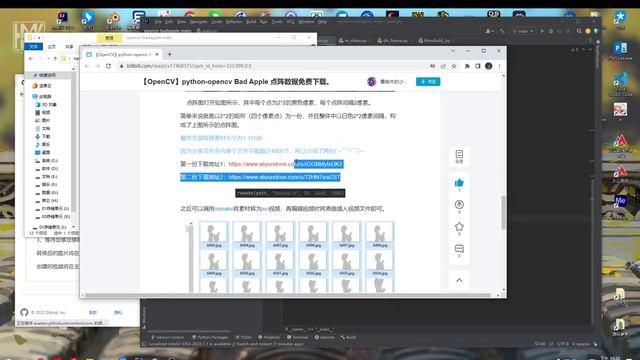Select the 文件 tab in File Explorer
The width and height of the screenshot is (640, 360).
pyautogui.click(x=33, y=47)
